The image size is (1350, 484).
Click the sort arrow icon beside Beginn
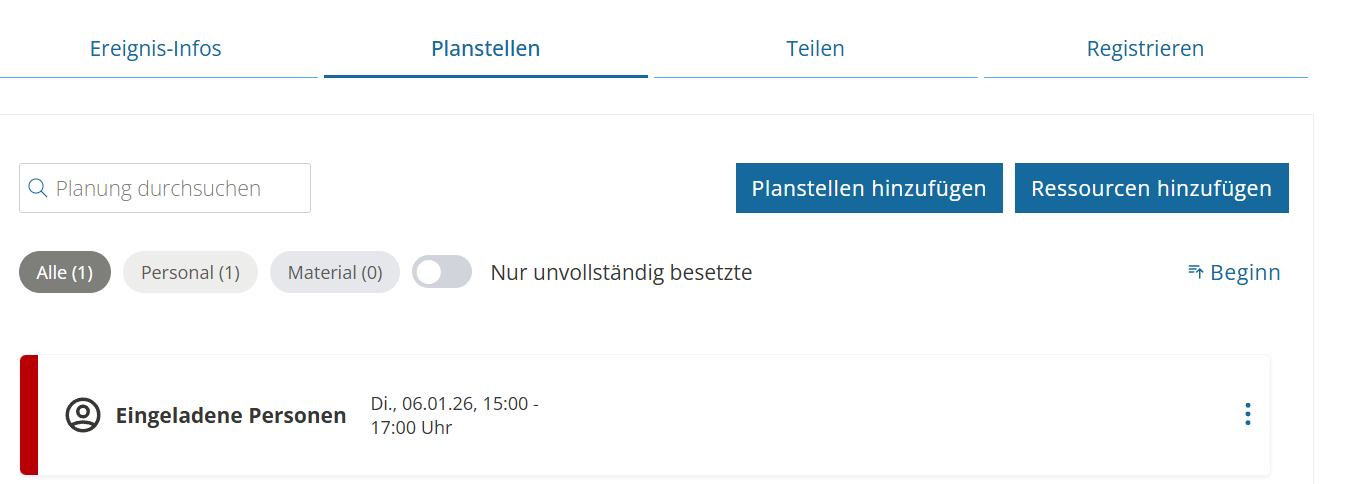[1195, 272]
